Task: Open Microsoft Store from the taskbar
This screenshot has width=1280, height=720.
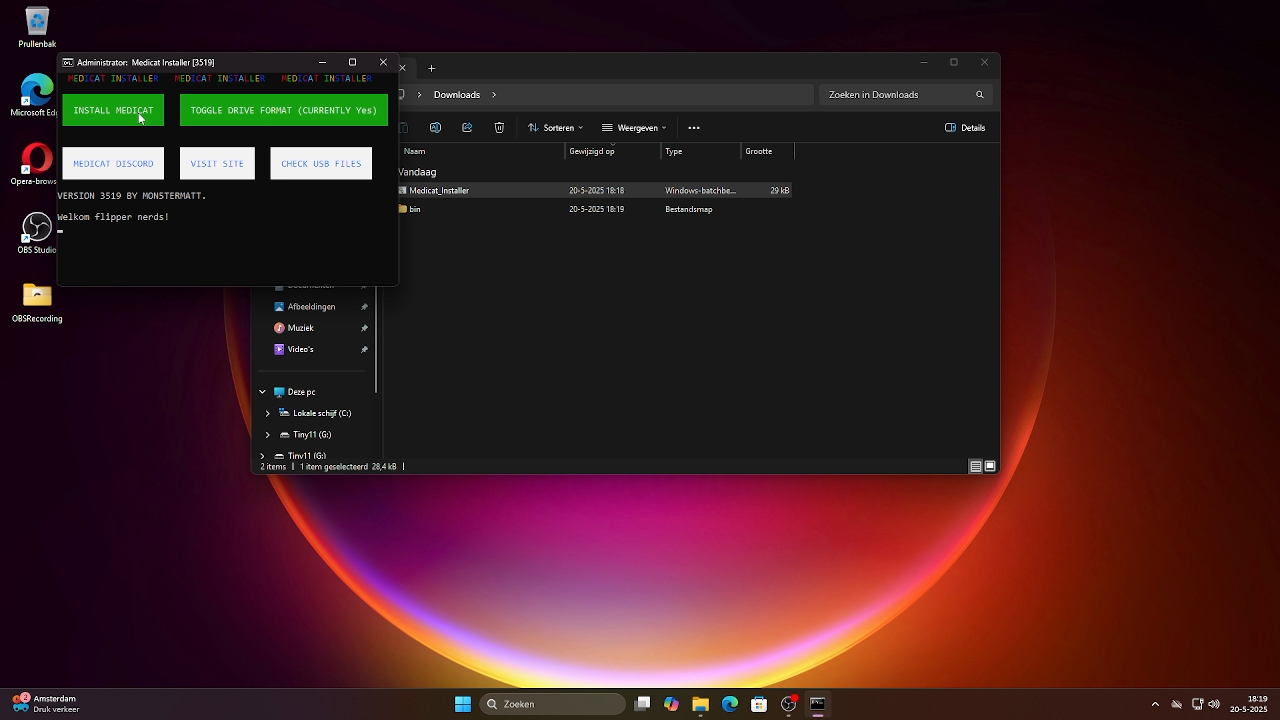Action: coord(759,704)
